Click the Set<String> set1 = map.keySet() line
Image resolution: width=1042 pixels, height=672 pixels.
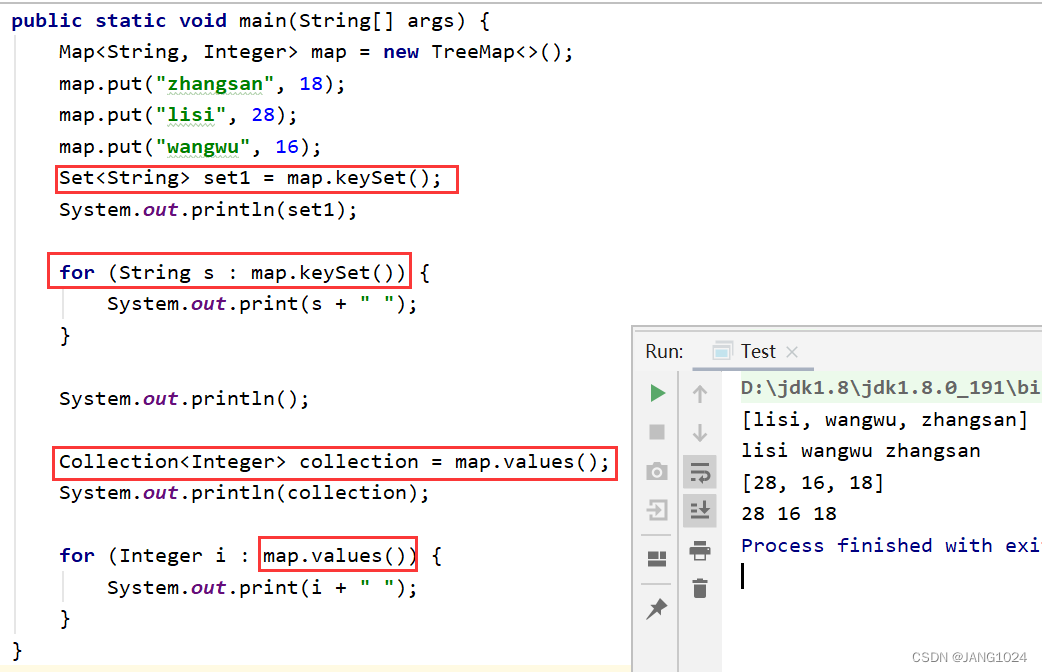pyautogui.click(x=250, y=178)
